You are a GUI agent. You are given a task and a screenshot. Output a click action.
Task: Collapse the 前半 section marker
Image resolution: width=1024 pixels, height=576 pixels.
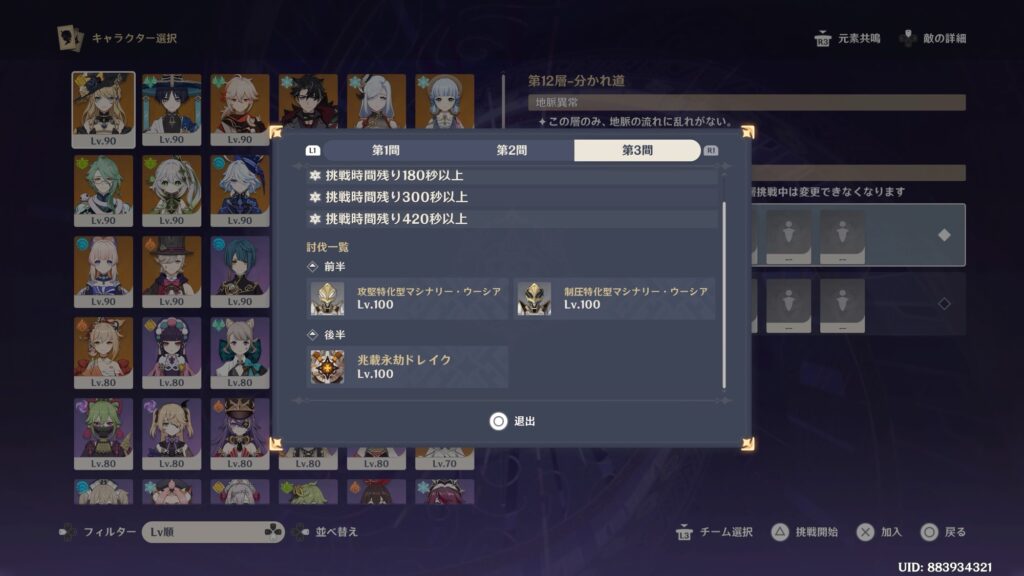[x=312, y=266]
